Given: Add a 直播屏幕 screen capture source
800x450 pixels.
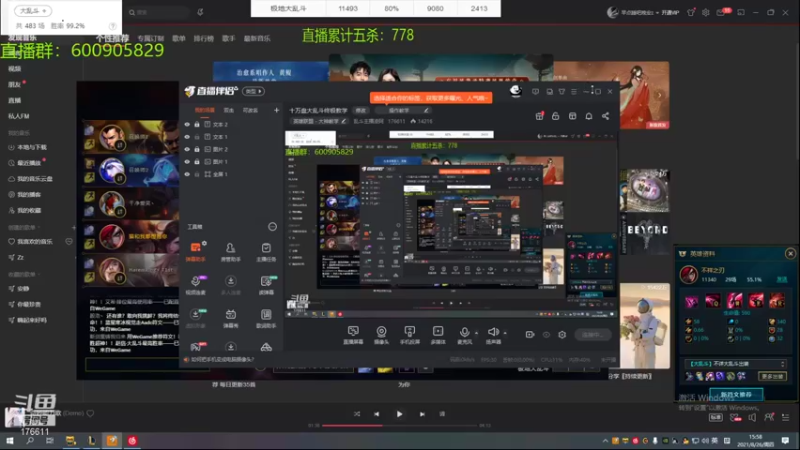Looking at the screenshot, I should pos(353,335).
